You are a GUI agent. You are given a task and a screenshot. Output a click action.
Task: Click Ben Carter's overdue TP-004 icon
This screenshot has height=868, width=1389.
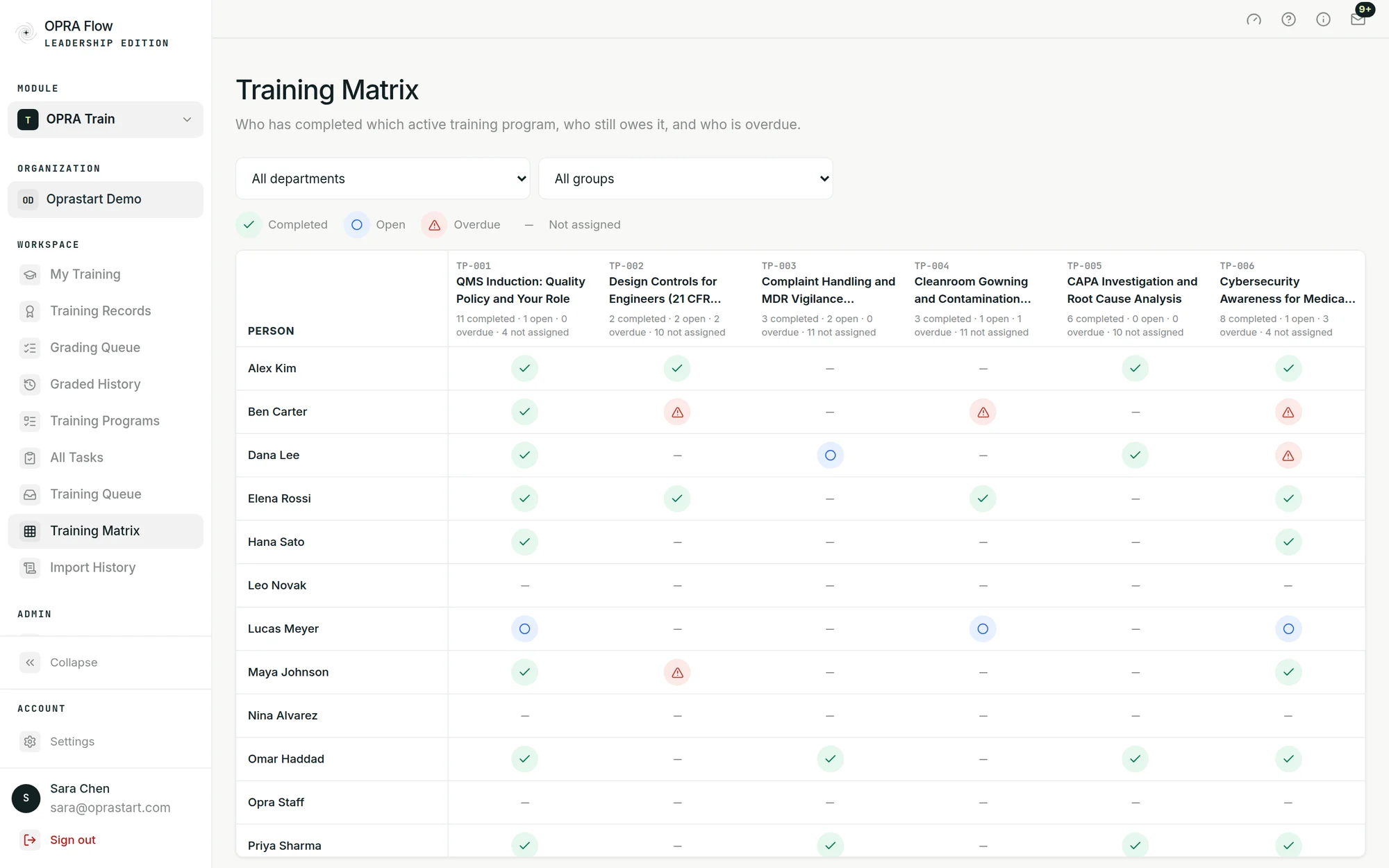tap(983, 412)
